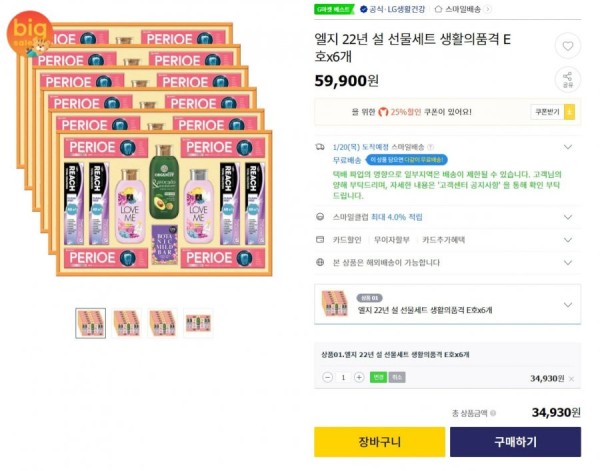Screen dimensions: 600x471
Task: Open the product option 01 dropdown
Action: pyautogui.click(x=447, y=304)
